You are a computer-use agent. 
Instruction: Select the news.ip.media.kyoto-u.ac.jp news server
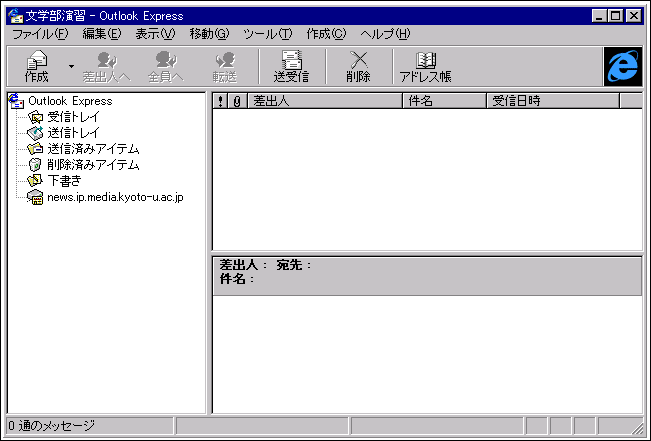coord(115,197)
